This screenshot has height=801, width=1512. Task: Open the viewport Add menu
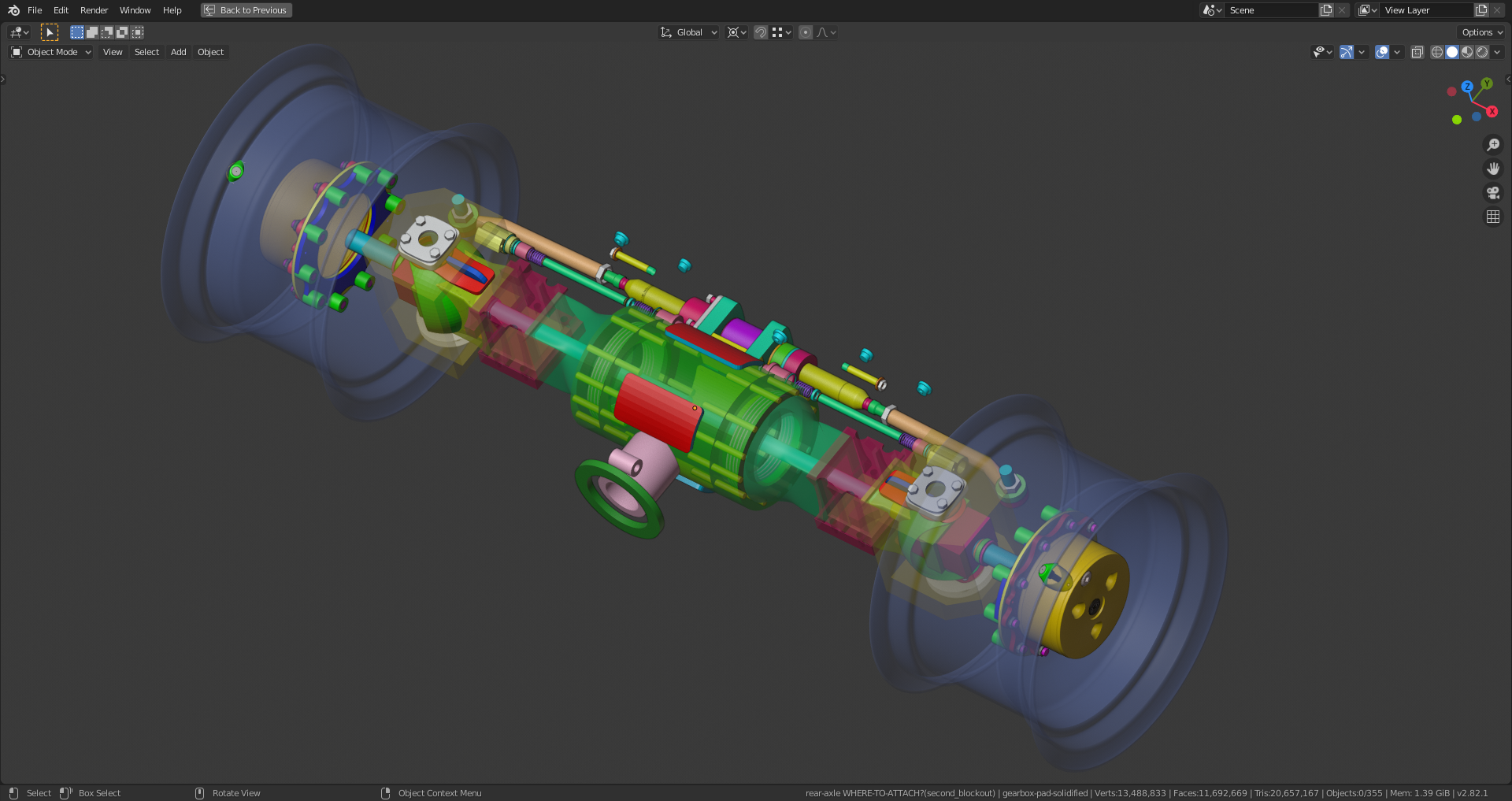[x=179, y=52]
